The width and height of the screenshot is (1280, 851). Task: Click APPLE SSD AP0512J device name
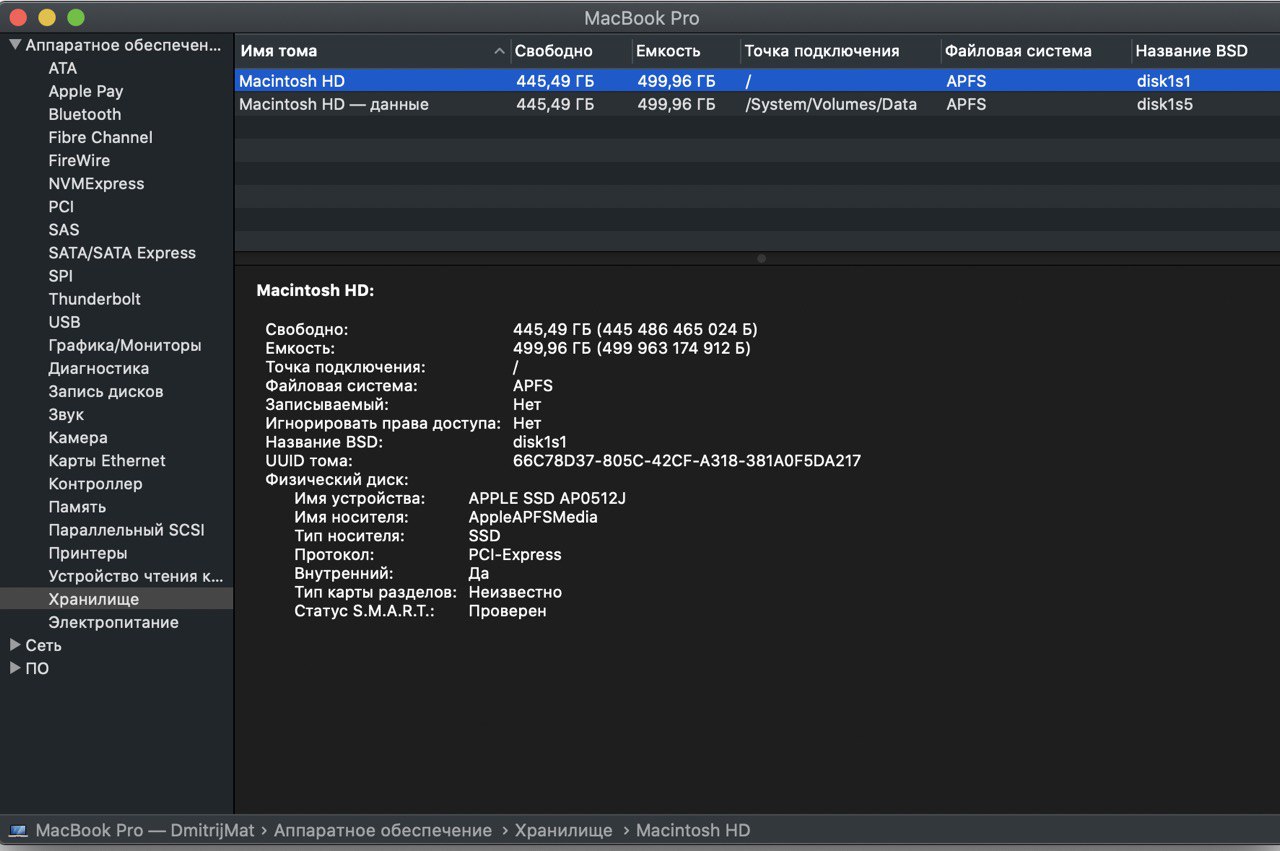[547, 498]
